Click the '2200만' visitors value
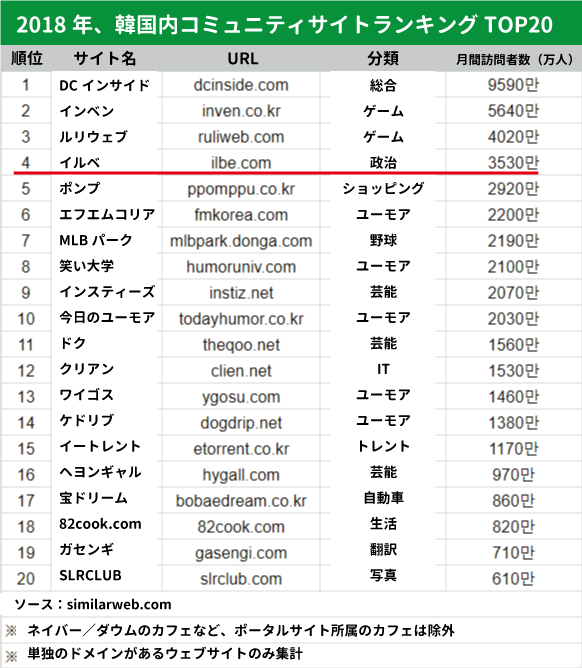Screen dimensions: 582x668 tap(513, 215)
